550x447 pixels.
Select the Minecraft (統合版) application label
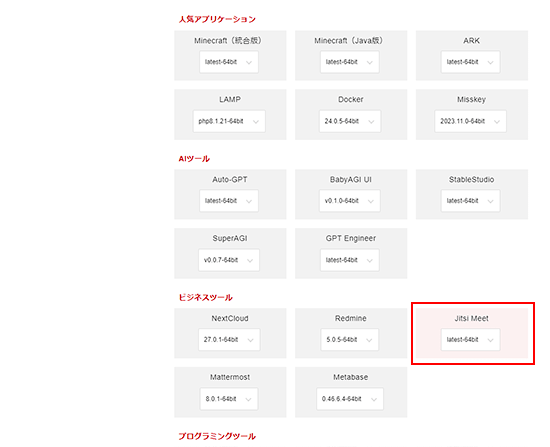coord(228,41)
